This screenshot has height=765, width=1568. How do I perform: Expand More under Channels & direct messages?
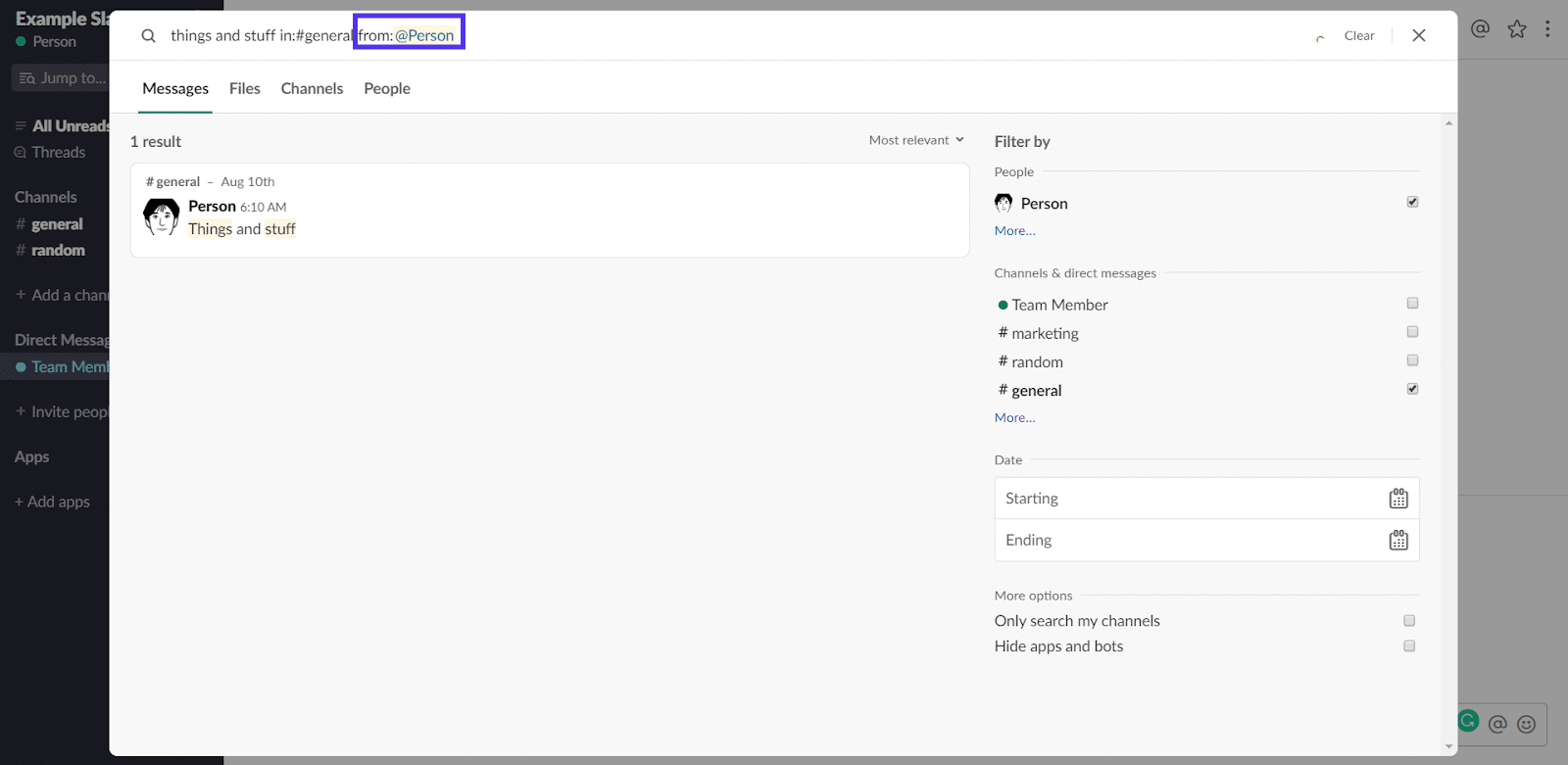1014,418
